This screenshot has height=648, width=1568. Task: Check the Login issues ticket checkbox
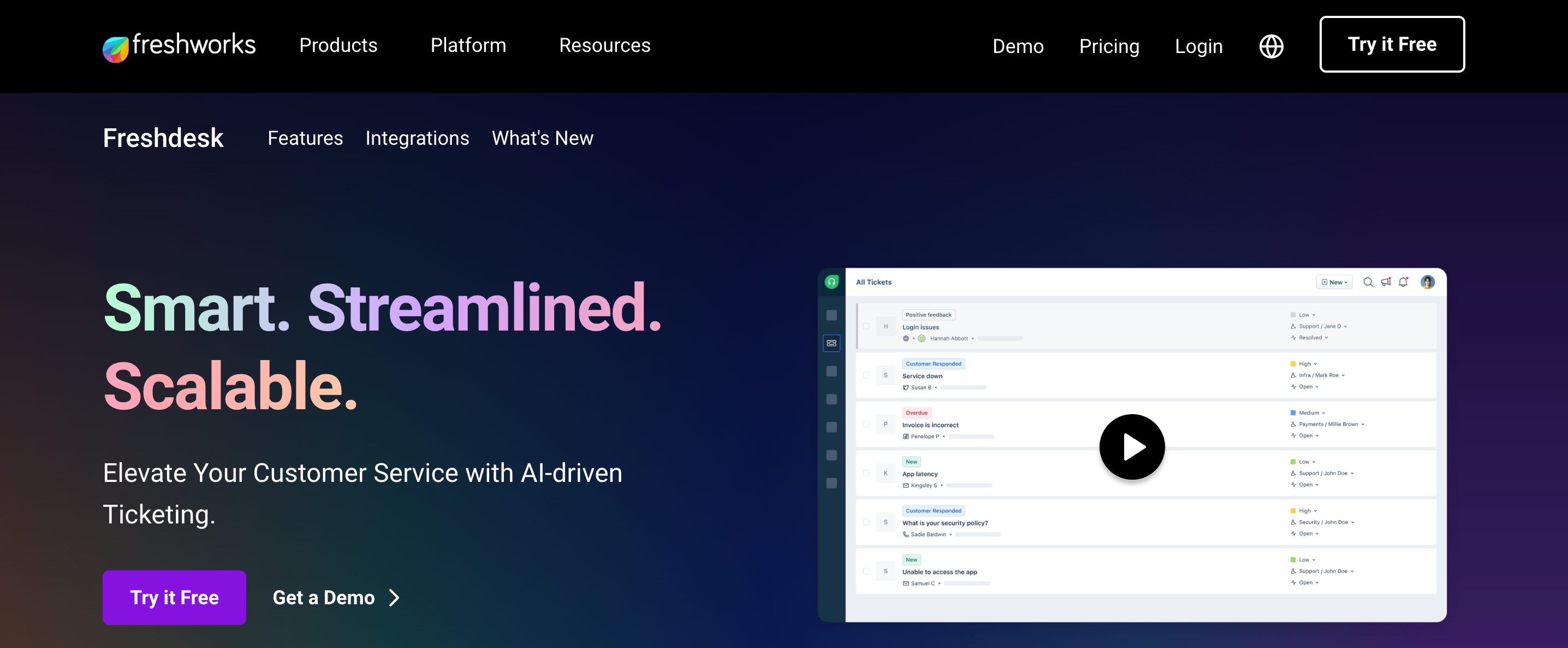pos(866,326)
